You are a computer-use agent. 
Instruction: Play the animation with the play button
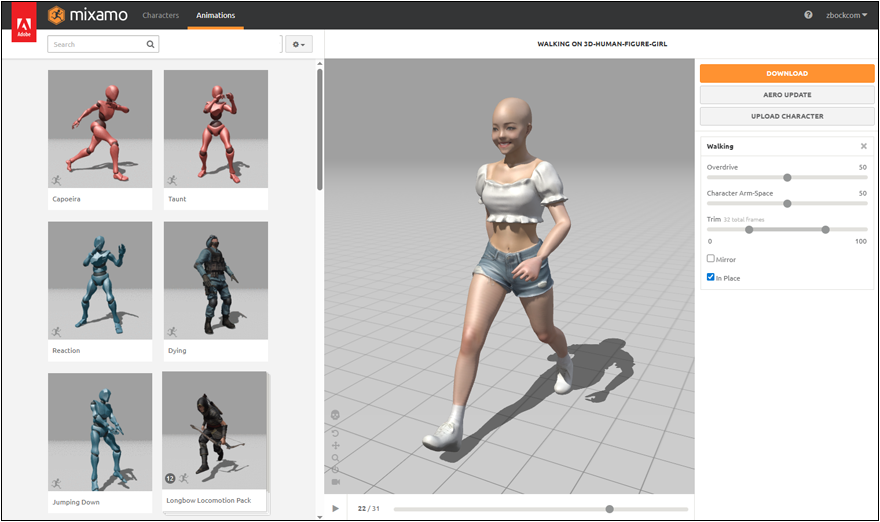pos(335,508)
